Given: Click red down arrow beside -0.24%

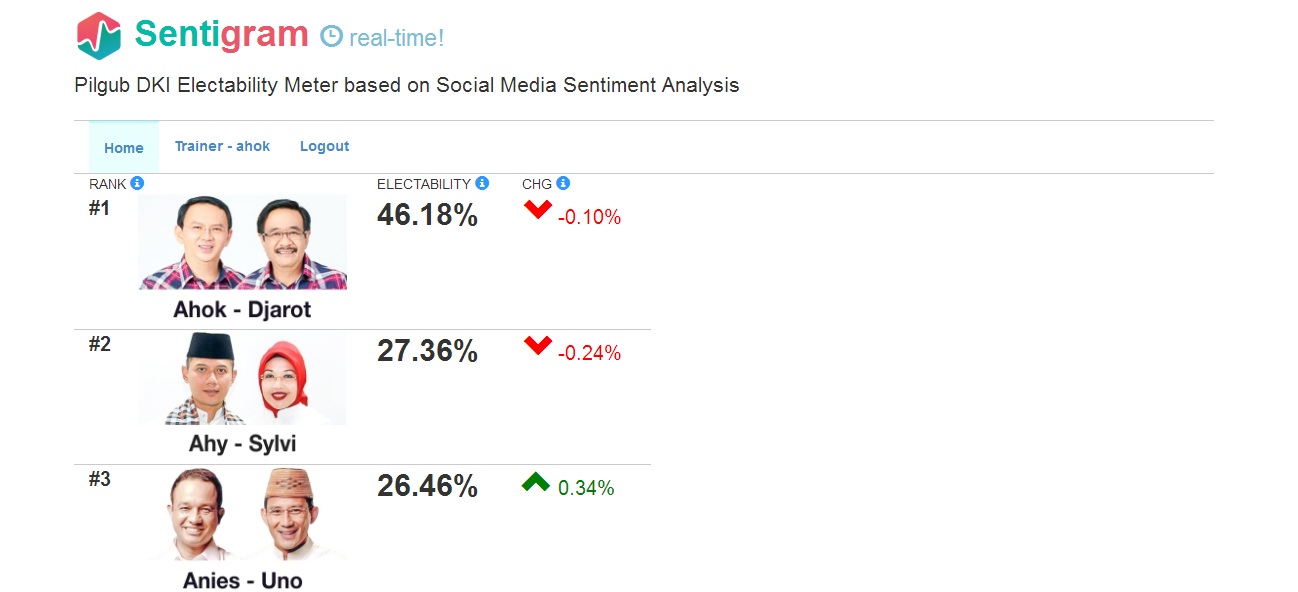Looking at the screenshot, I should (x=538, y=345).
